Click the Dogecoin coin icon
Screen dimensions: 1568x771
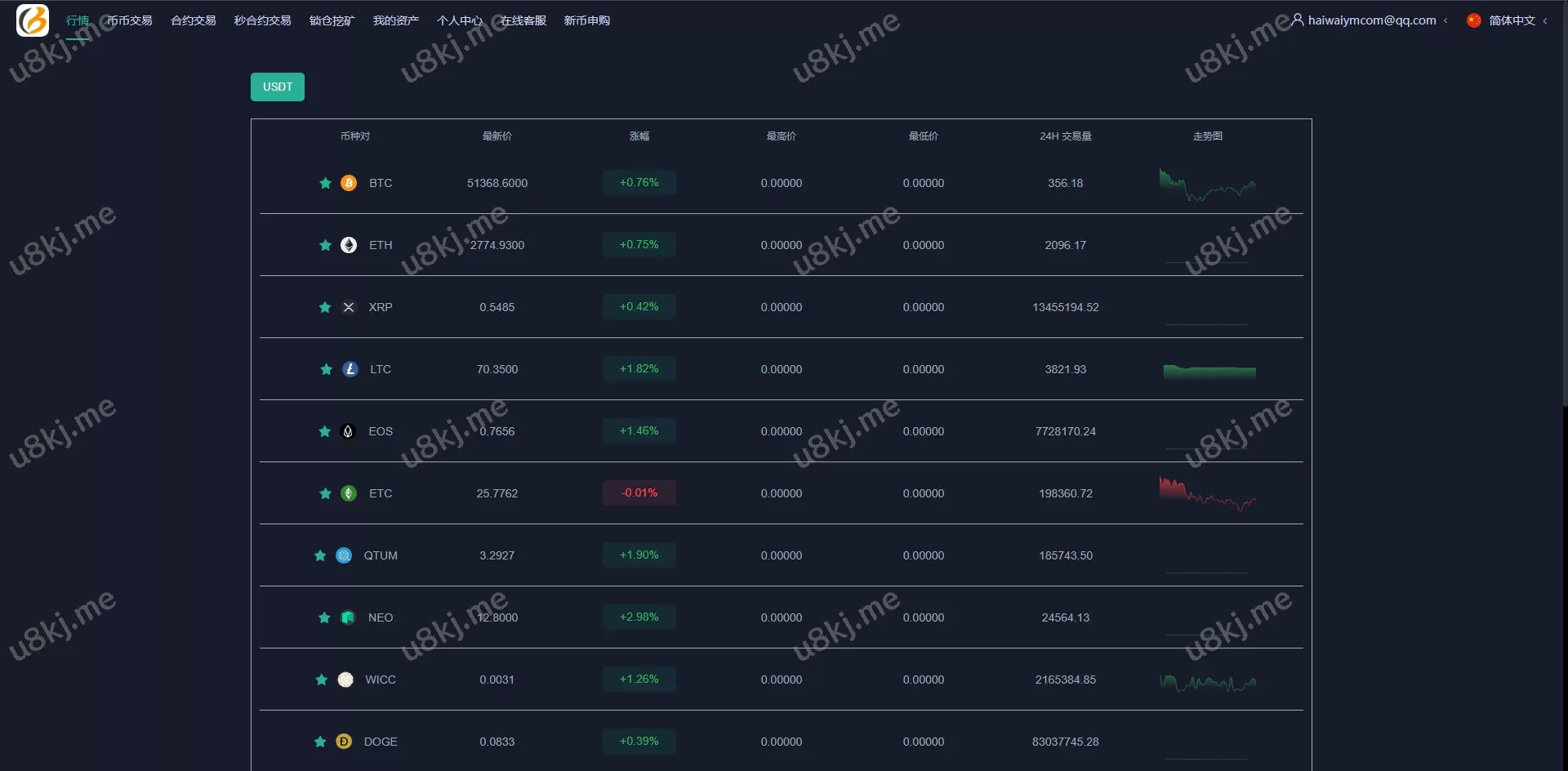click(x=344, y=742)
